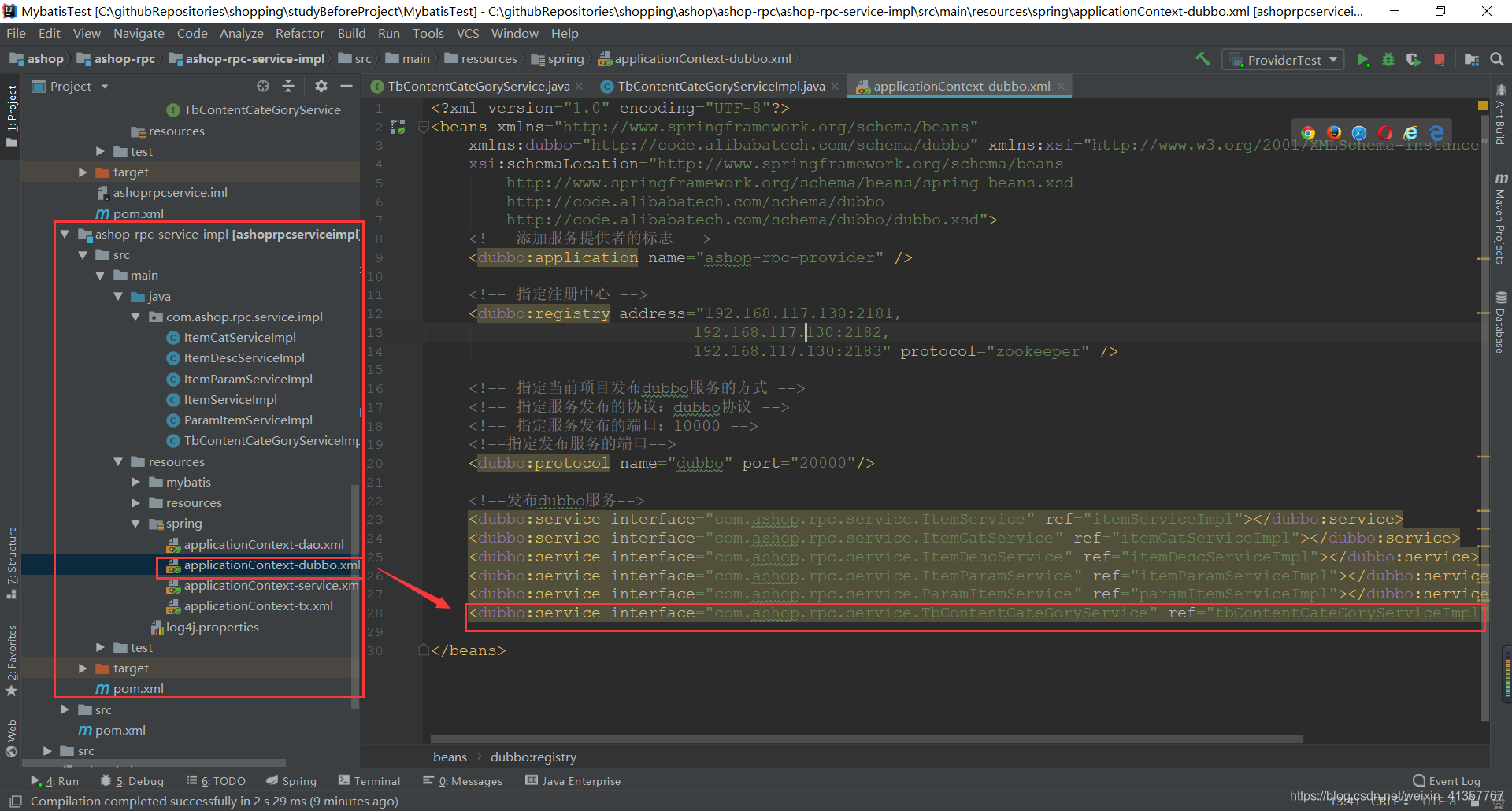This screenshot has width=1512, height=811.
Task: Run ProviderTest with green play icon
Action: [x=1363, y=60]
